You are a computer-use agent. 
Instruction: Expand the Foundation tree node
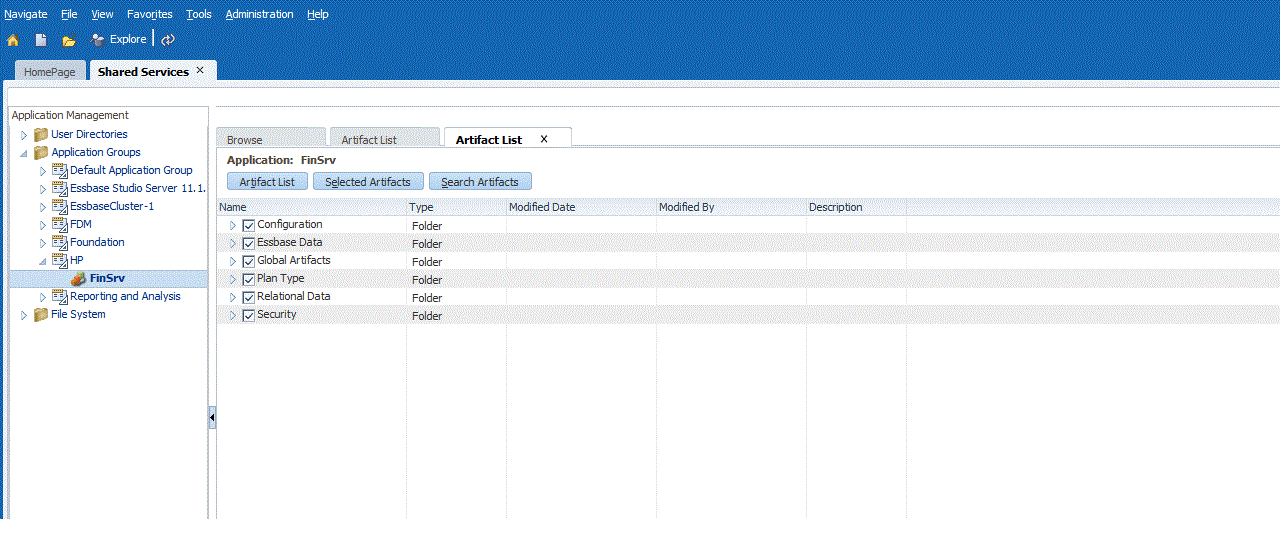42,243
